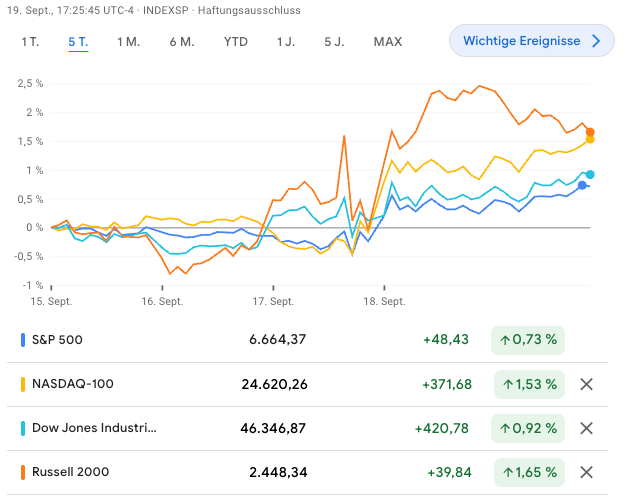Screen dimensions: 627x500
Task: Select the 5 J. range tab
Action: coord(334,42)
